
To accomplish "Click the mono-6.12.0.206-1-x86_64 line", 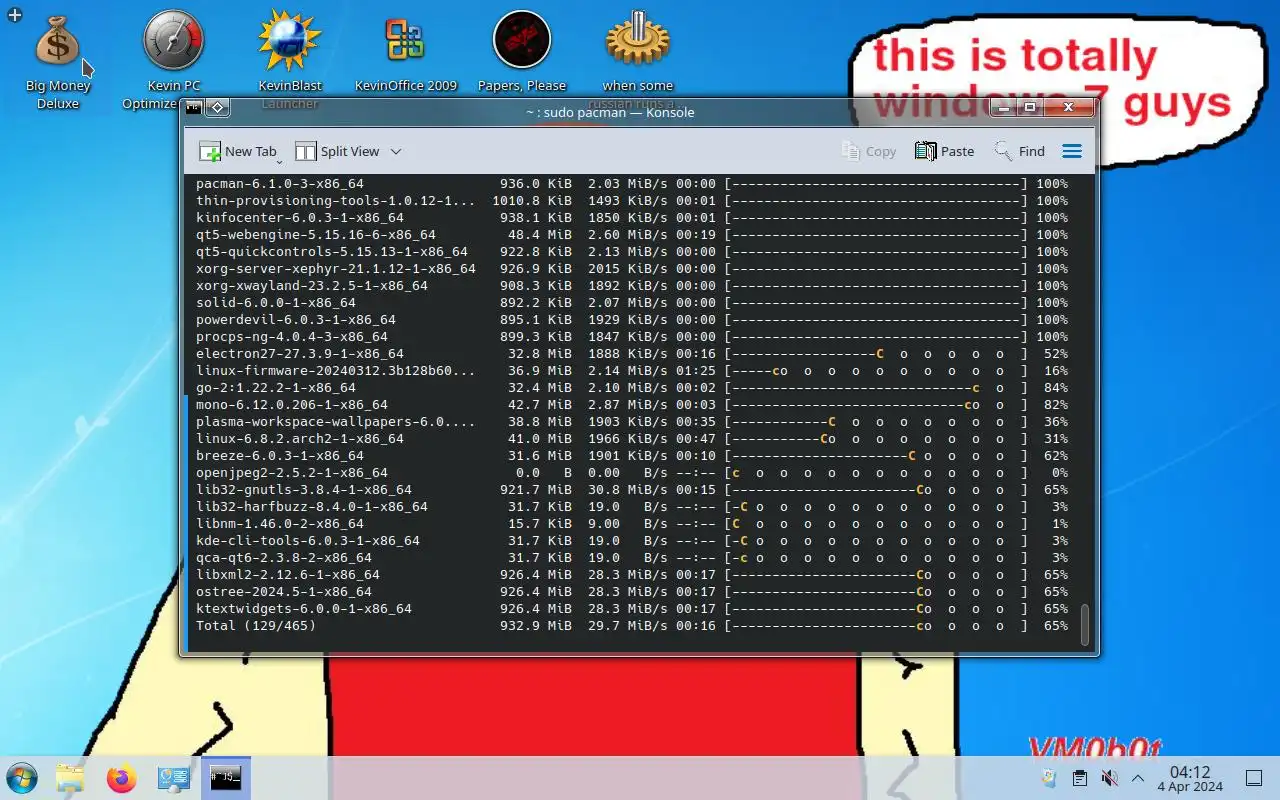I will (x=632, y=405).
